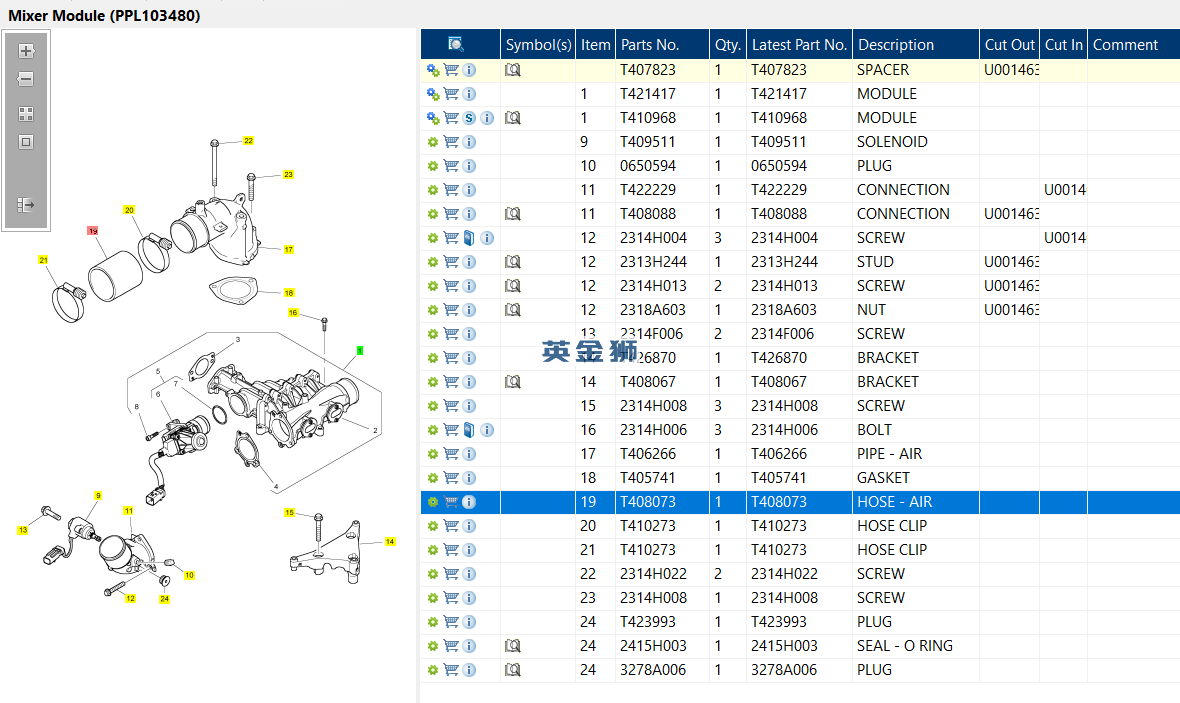Select callout 19 on the diagram
Image resolution: width=1180 pixels, height=703 pixels.
pyautogui.click(x=93, y=231)
